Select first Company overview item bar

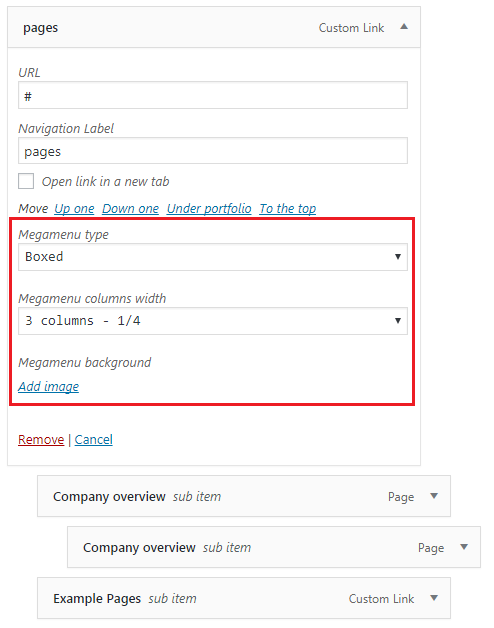tap(244, 496)
